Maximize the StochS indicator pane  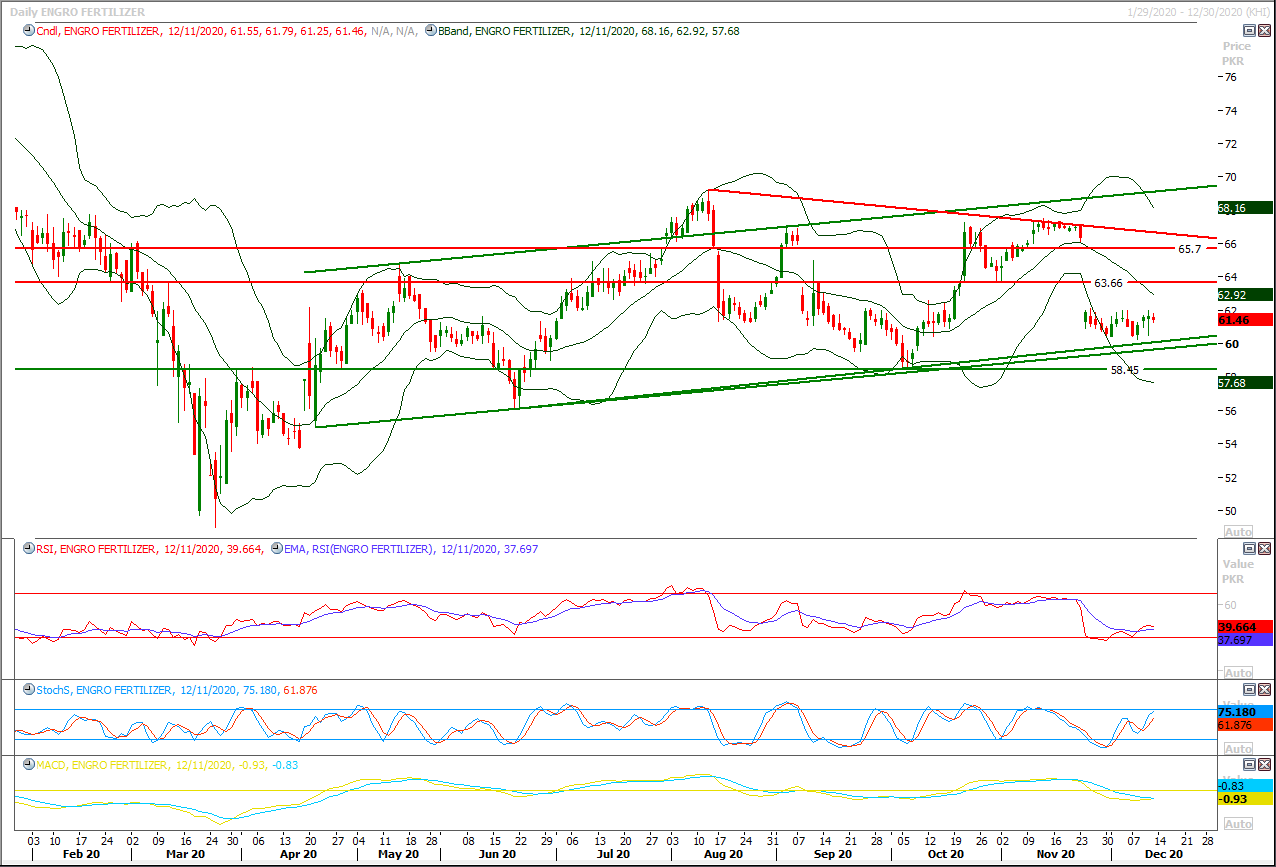[1248, 690]
